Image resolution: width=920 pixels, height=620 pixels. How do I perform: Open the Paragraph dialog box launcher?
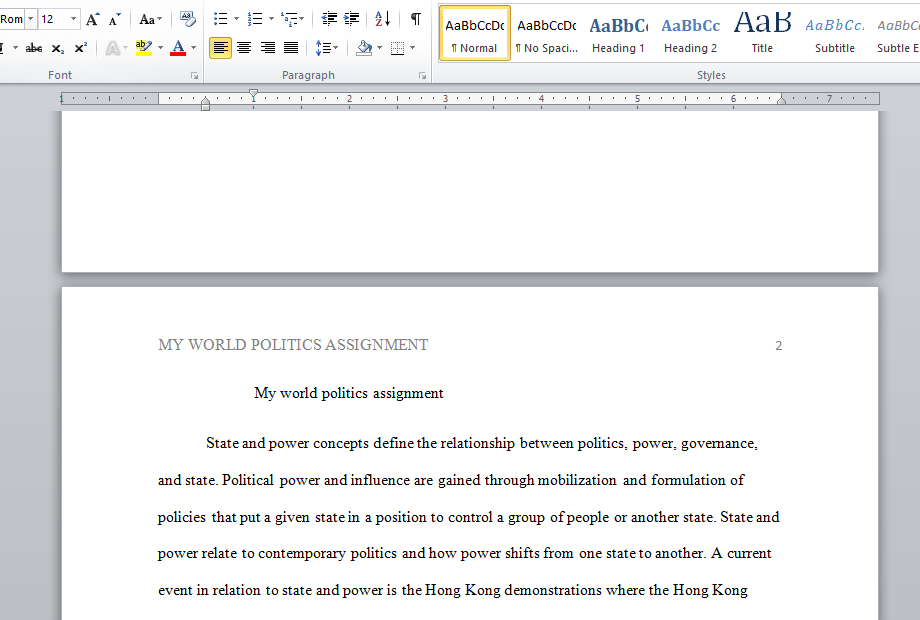point(422,76)
